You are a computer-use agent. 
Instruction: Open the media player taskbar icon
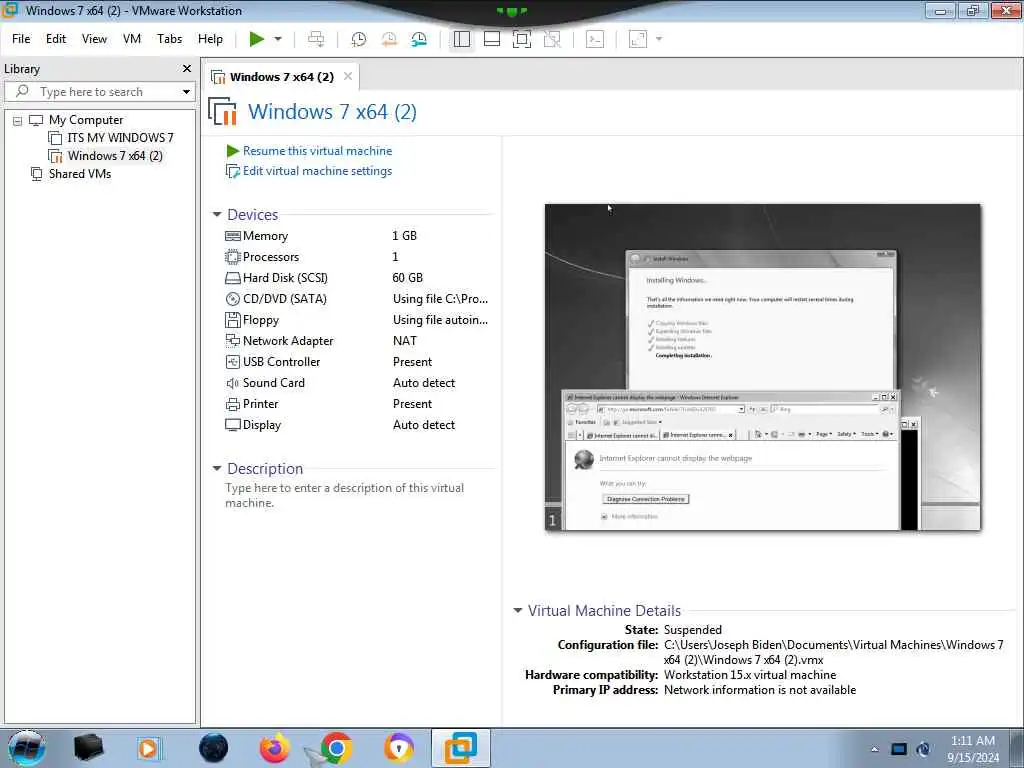pyautogui.click(x=149, y=748)
